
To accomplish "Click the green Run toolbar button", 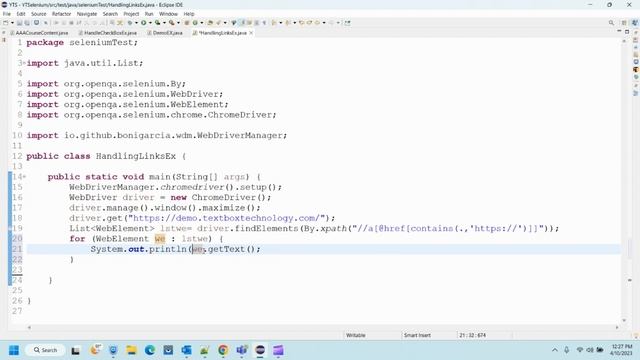I will [x=144, y=23].
